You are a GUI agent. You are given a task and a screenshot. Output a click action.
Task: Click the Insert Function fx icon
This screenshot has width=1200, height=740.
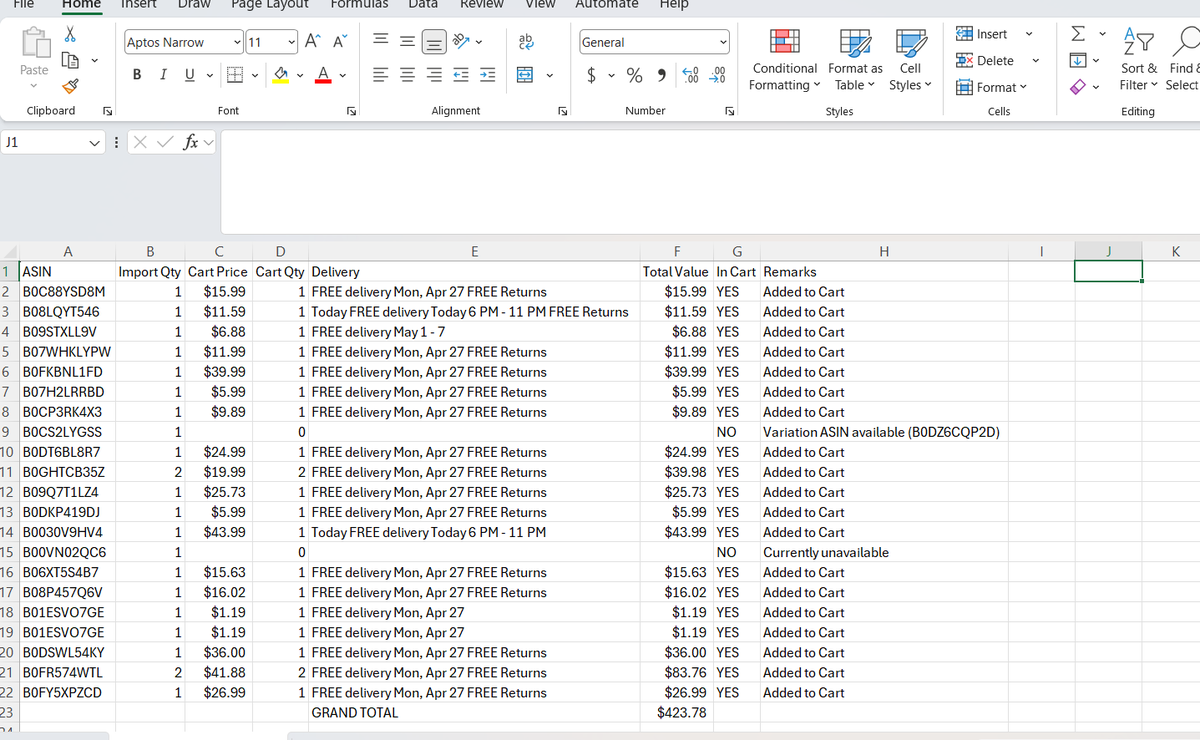click(190, 143)
